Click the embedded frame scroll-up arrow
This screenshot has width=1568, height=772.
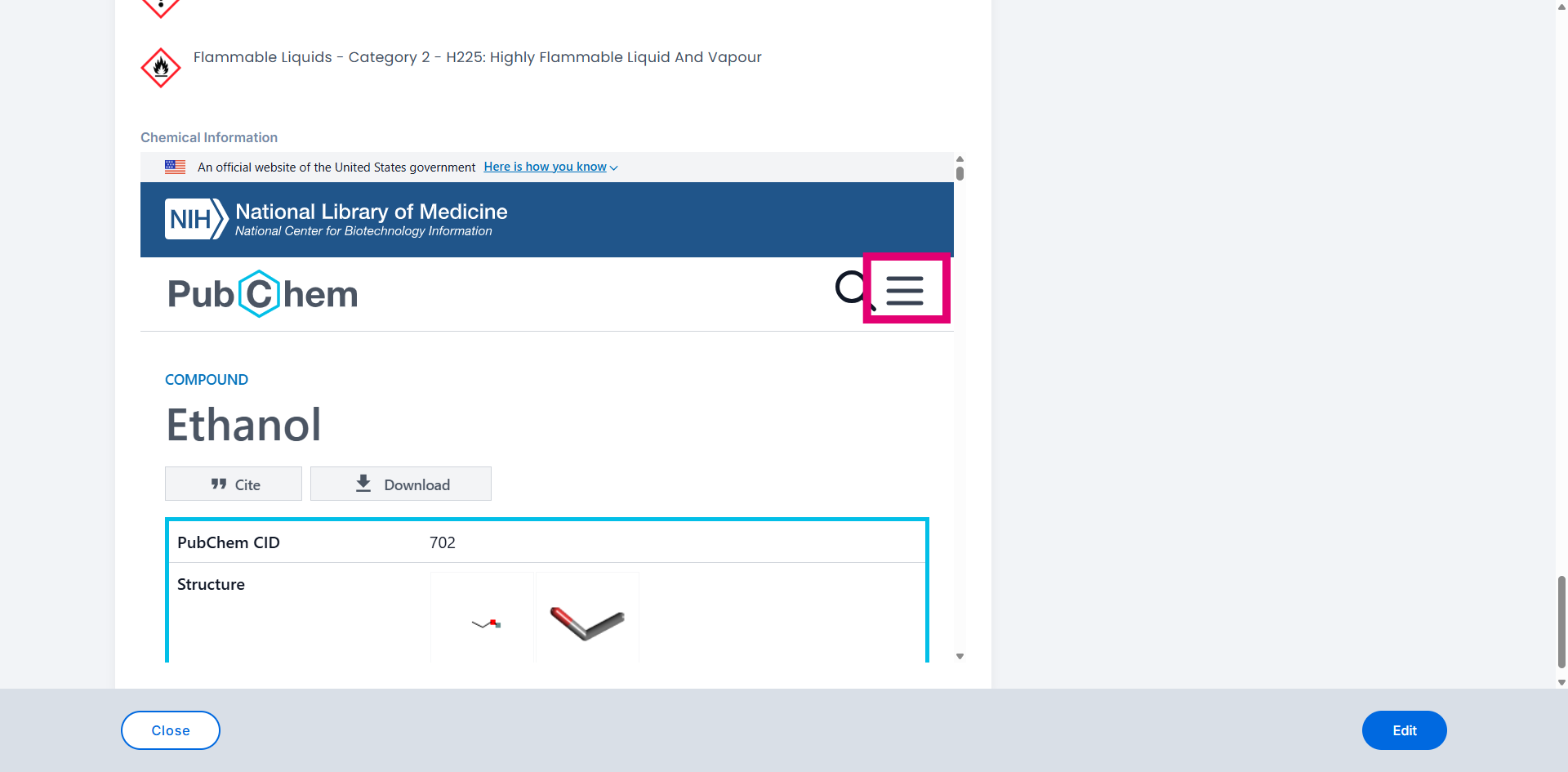pyautogui.click(x=960, y=158)
